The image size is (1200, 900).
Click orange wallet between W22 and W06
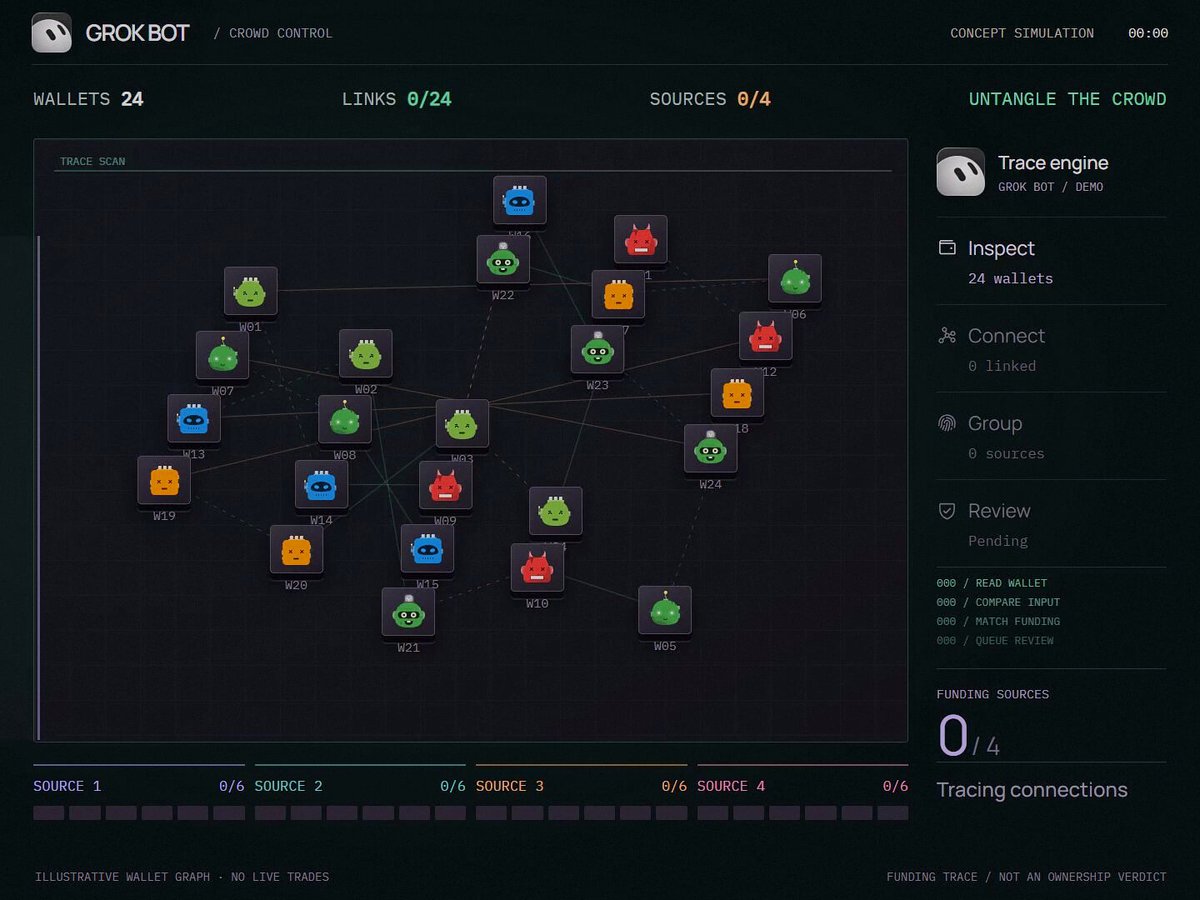[x=618, y=295]
